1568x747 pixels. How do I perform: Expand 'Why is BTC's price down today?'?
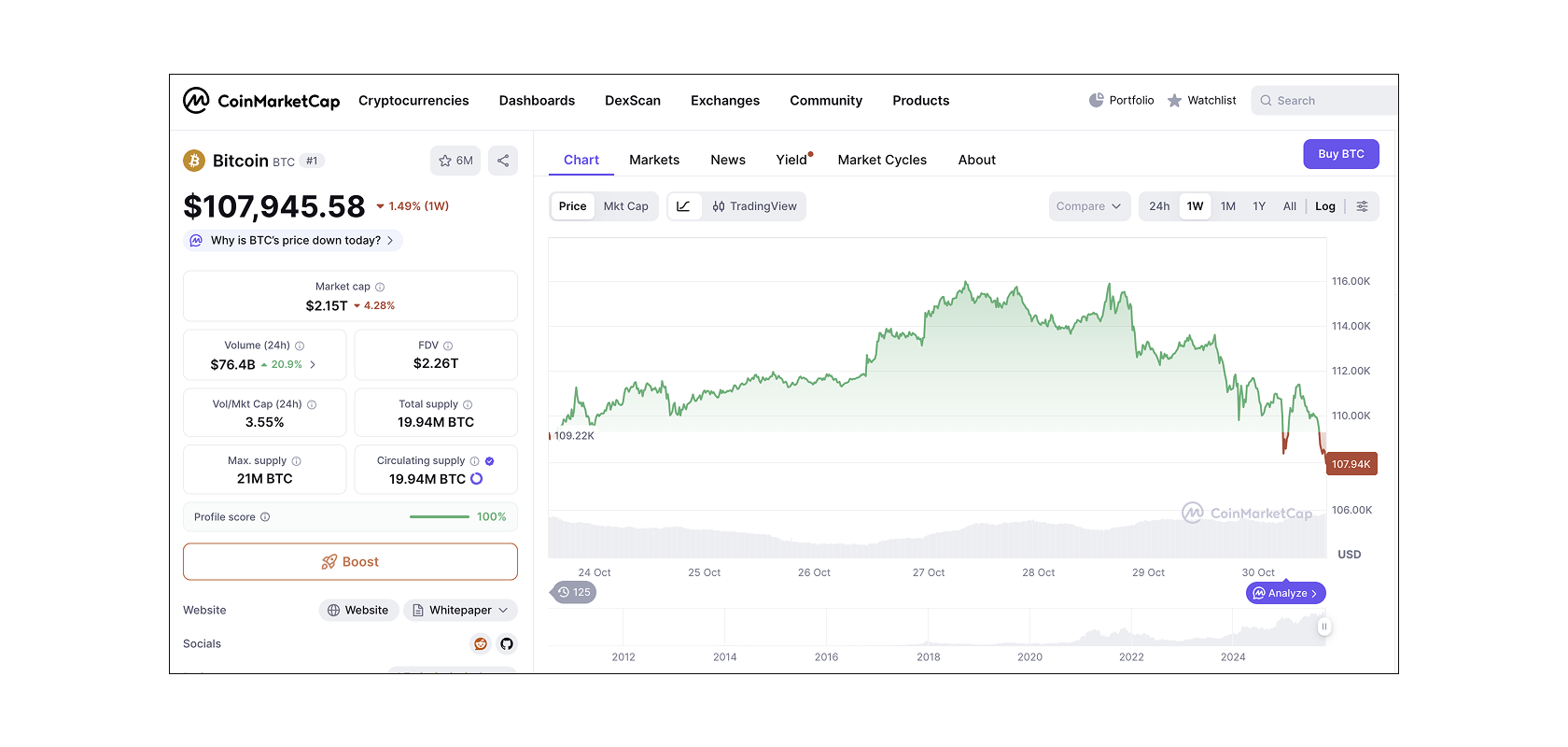293,240
